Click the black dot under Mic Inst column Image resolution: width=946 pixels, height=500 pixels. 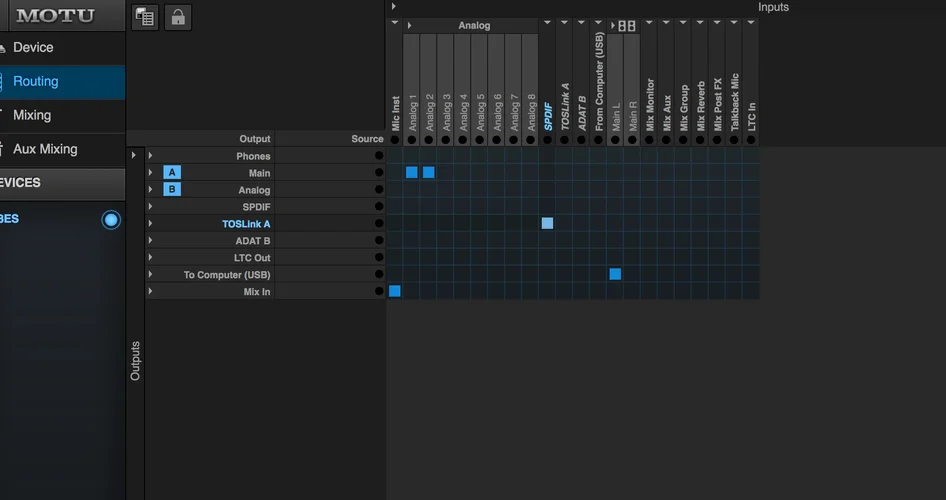point(395,140)
